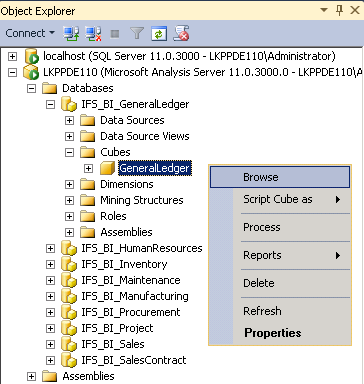Collapse the LKPPDE110 Analysis Server node
Screen dimensions: 364x384
coord(12,72)
